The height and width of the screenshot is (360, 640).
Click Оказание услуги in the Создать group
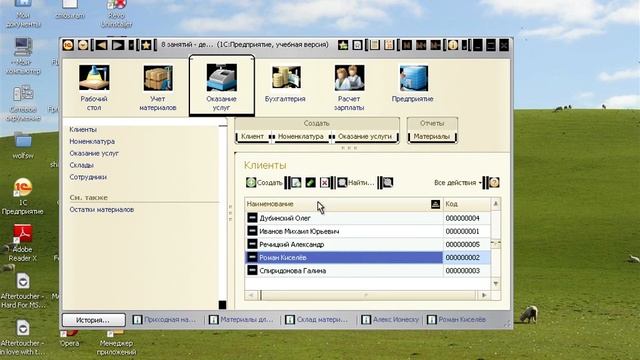click(365, 136)
